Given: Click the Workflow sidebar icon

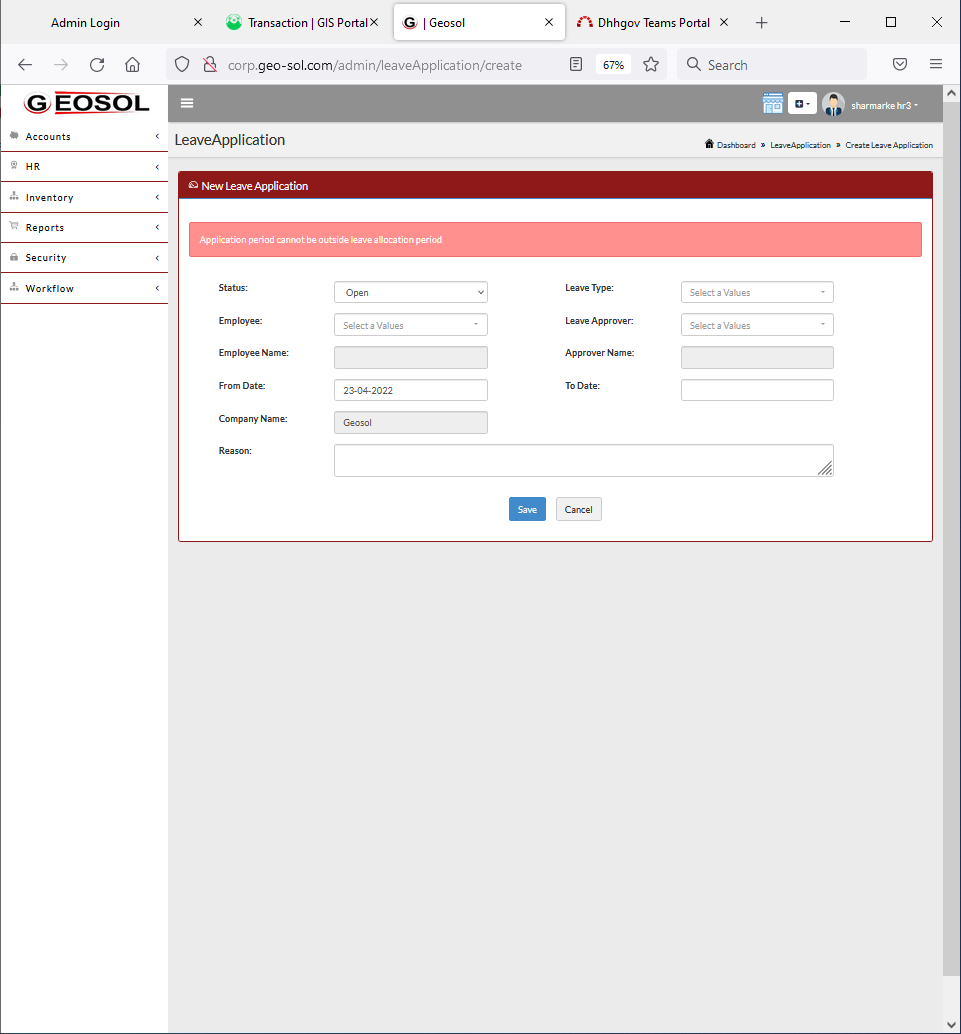Looking at the screenshot, I should click(14, 288).
